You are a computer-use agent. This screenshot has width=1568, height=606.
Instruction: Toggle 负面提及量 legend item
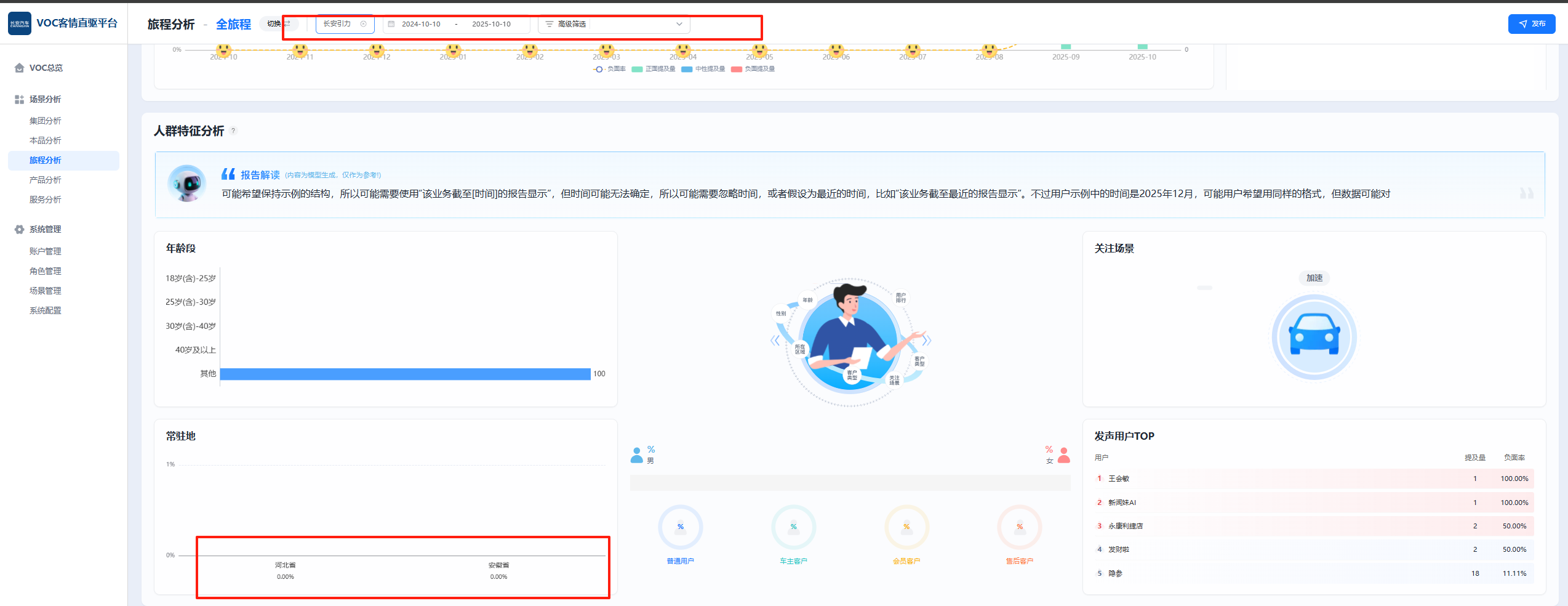753,69
